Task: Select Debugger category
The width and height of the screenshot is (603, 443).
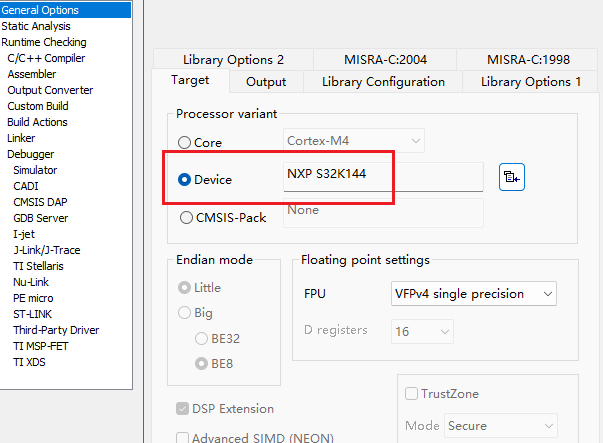Action: (x=31, y=154)
